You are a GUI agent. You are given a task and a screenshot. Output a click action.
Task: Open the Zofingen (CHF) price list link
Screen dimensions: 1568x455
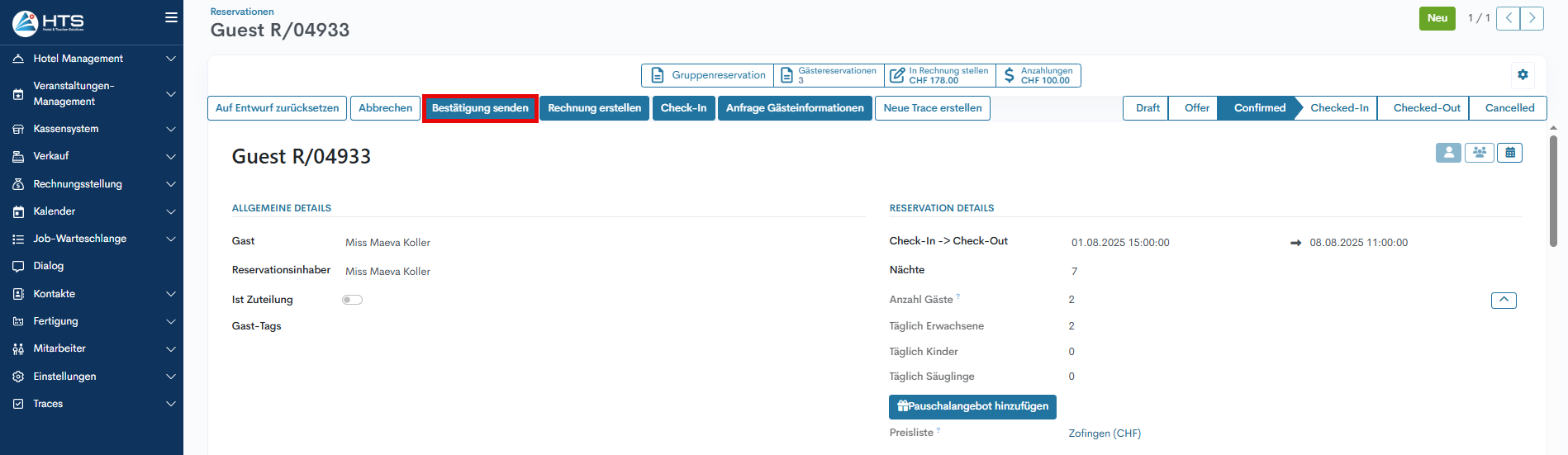click(x=1104, y=434)
